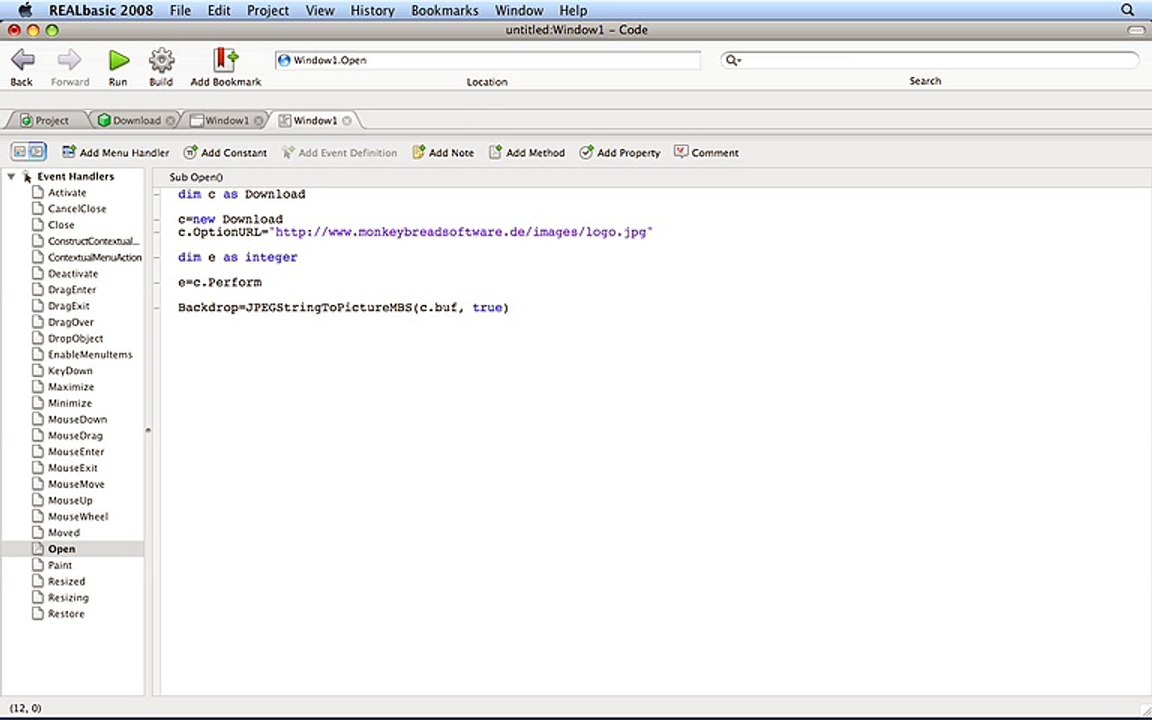Open the History menu
The height and width of the screenshot is (720, 1152).
click(372, 10)
